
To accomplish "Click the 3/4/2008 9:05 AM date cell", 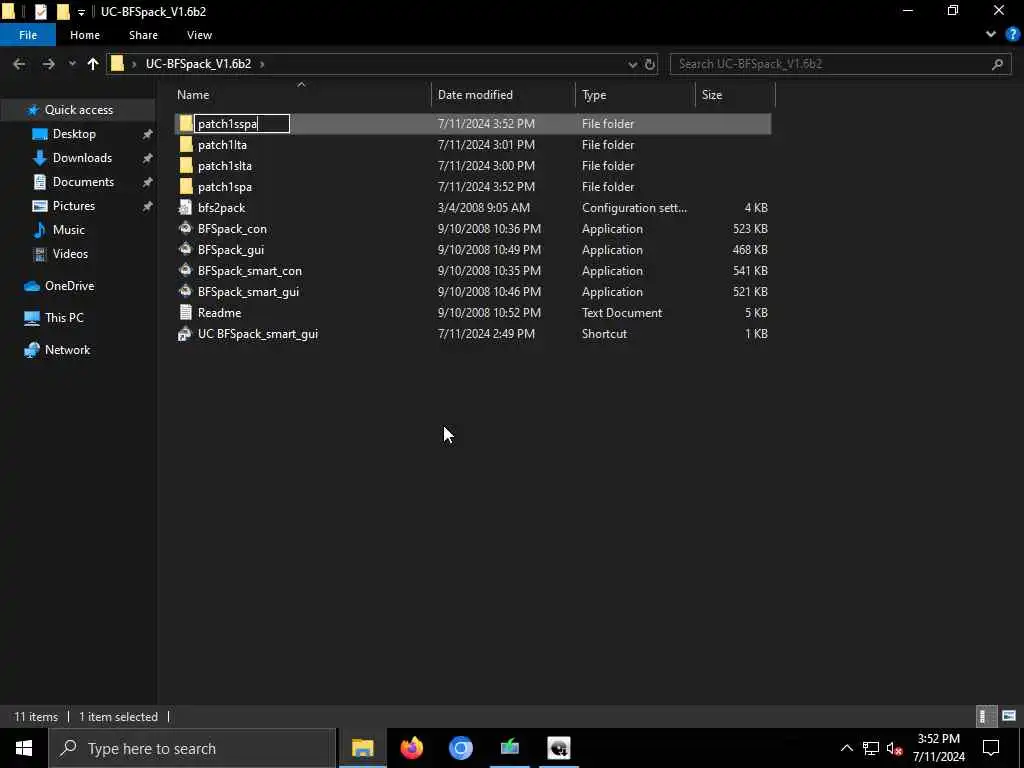I will pos(483,208).
